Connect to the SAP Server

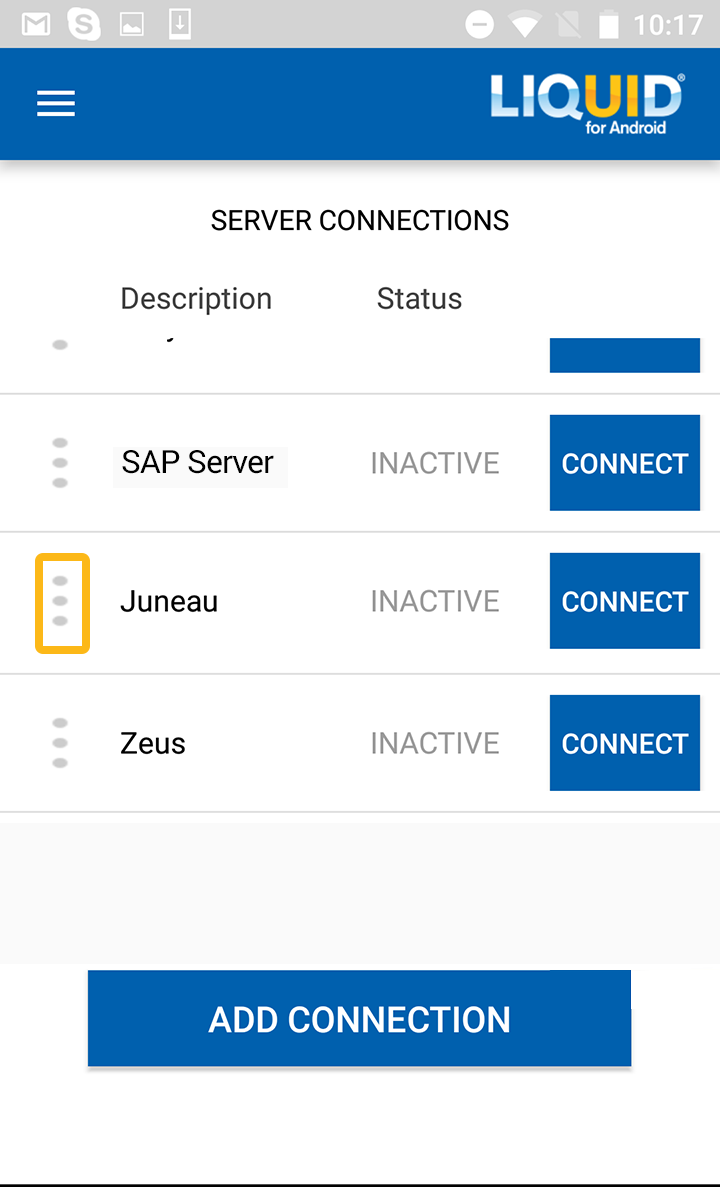624,463
